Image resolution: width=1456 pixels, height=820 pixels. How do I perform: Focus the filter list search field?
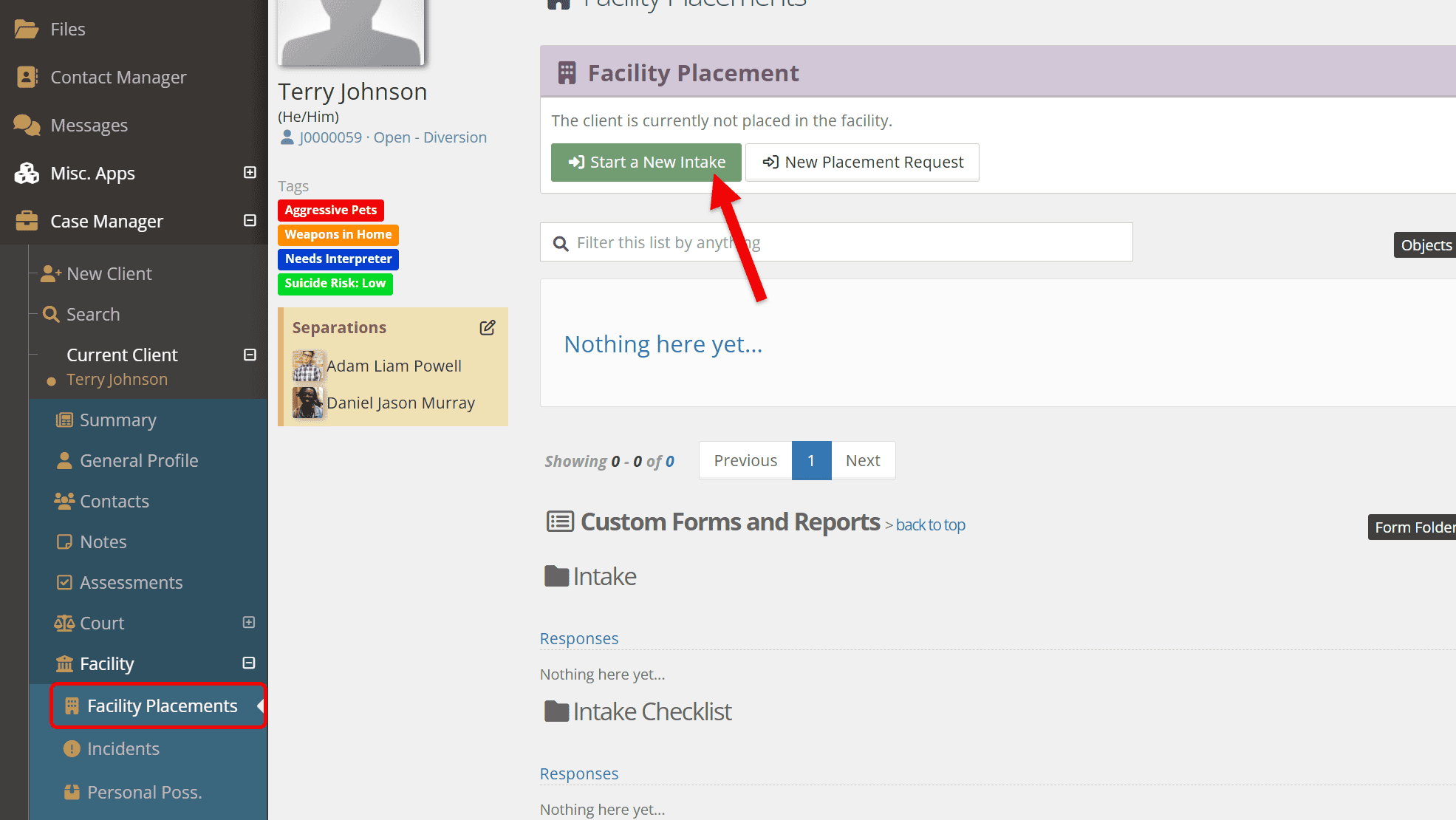836,242
